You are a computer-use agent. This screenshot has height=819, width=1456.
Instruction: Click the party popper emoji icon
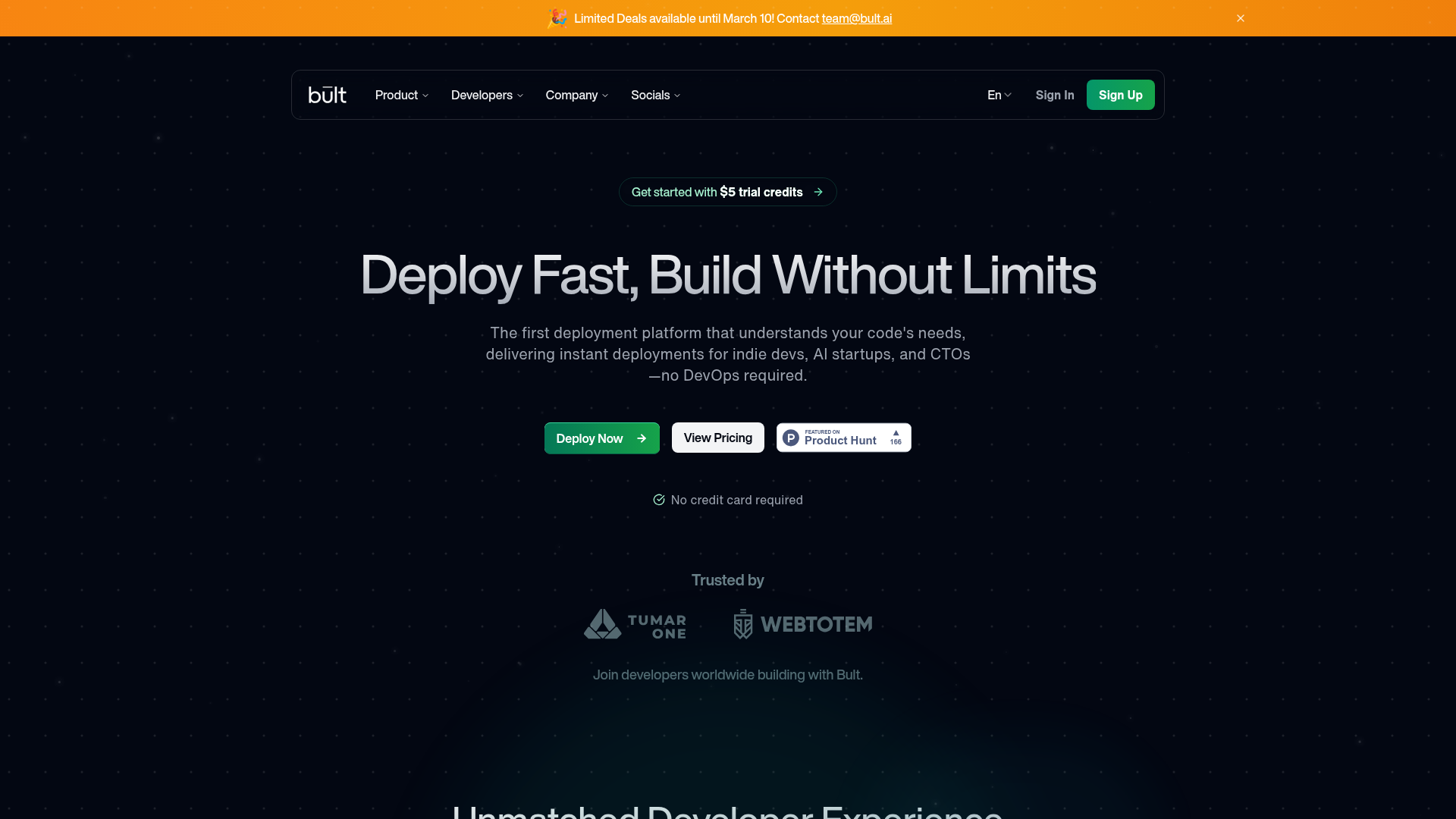(557, 18)
